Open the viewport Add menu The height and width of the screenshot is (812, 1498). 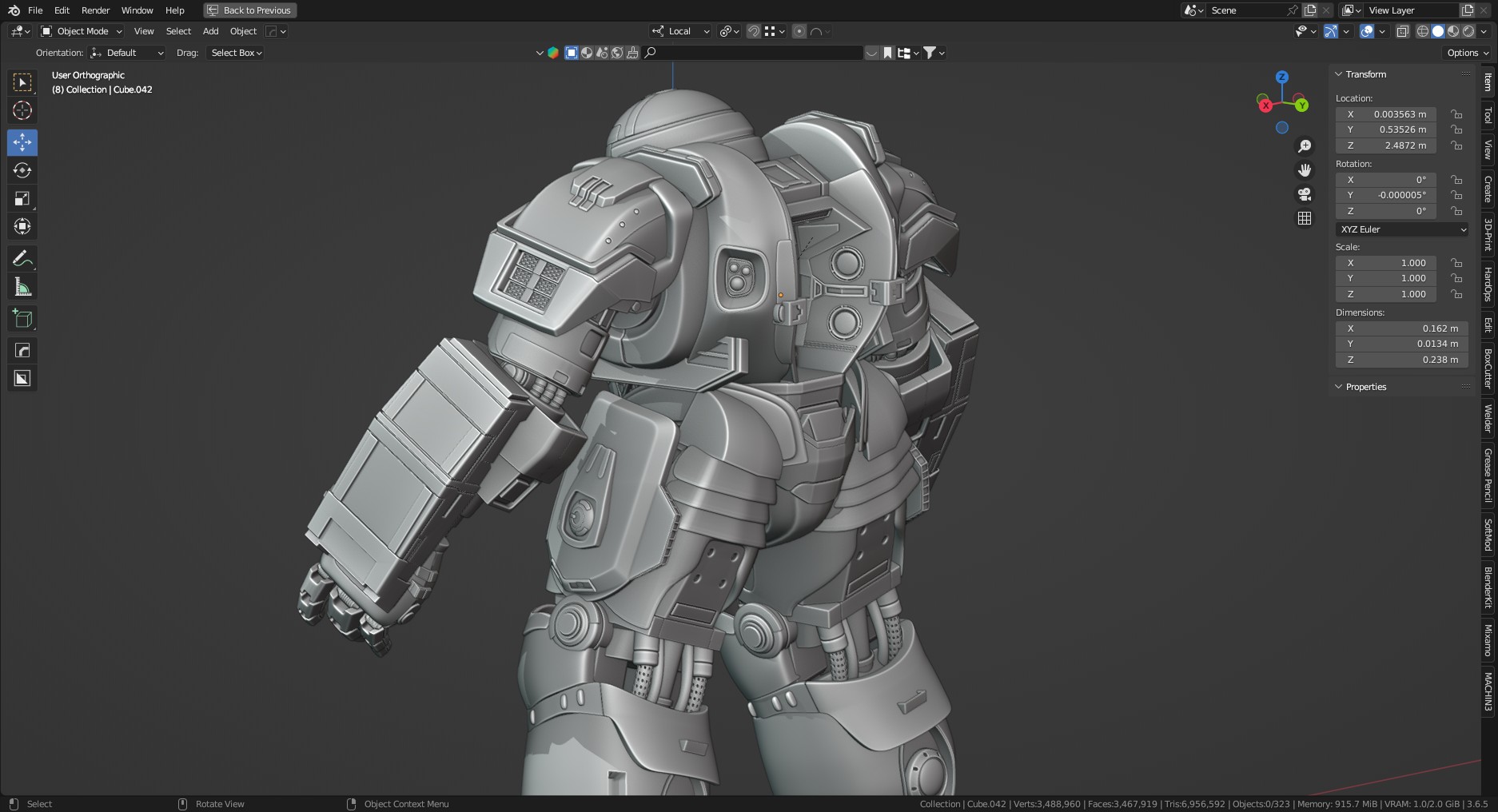[210, 31]
